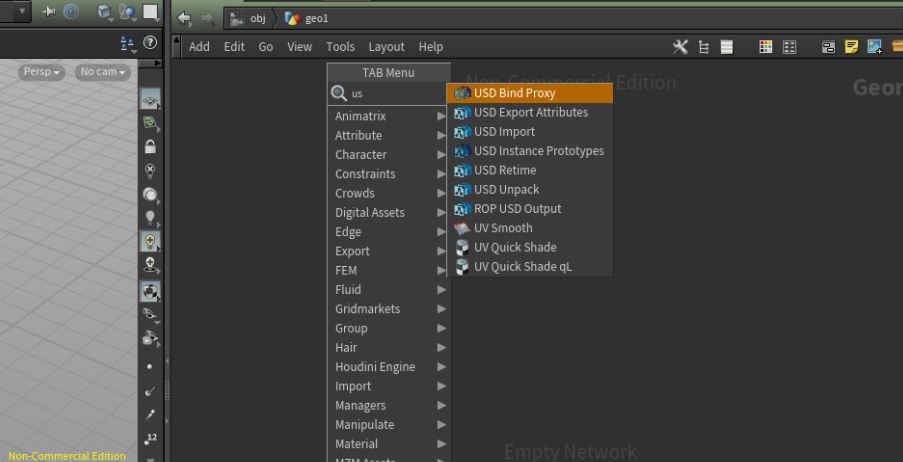Open network editor wrench tools icon
The image size is (903, 462).
tap(681, 47)
